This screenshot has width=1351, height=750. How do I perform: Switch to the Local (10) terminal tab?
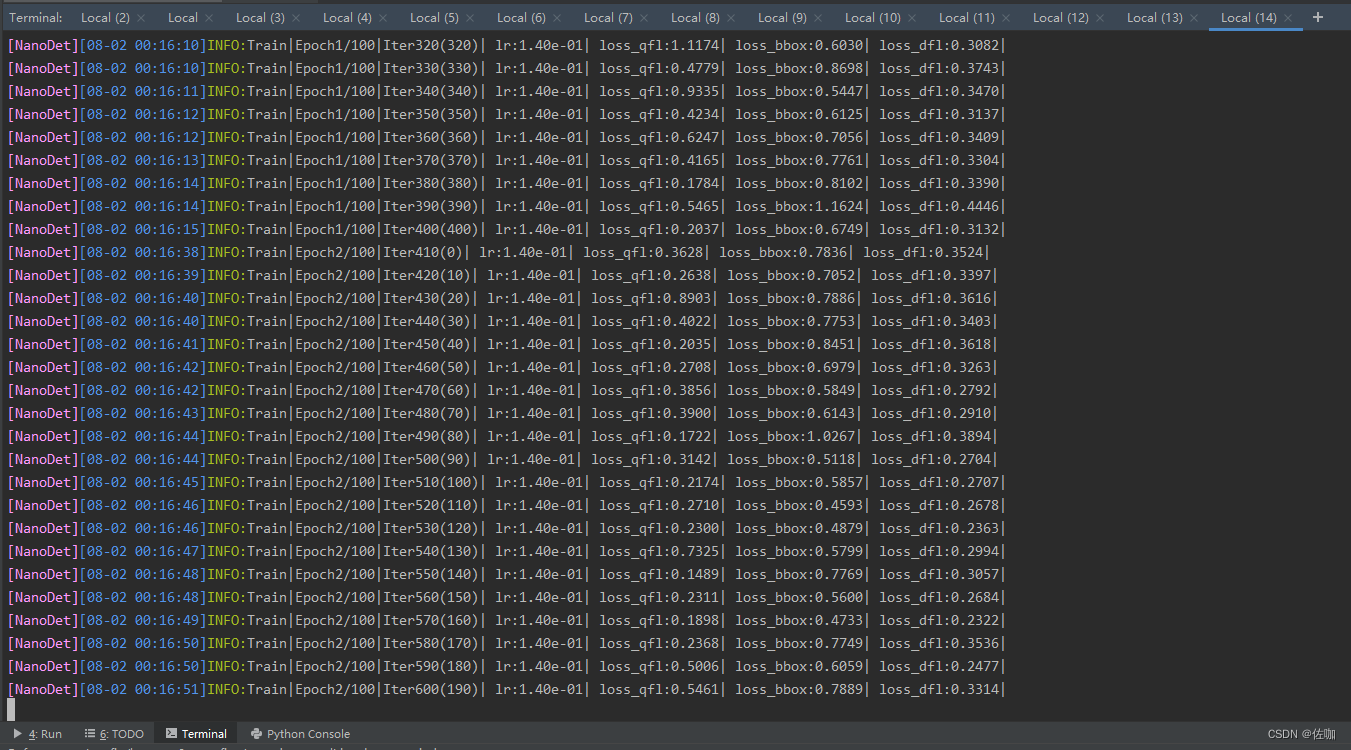[x=873, y=18]
